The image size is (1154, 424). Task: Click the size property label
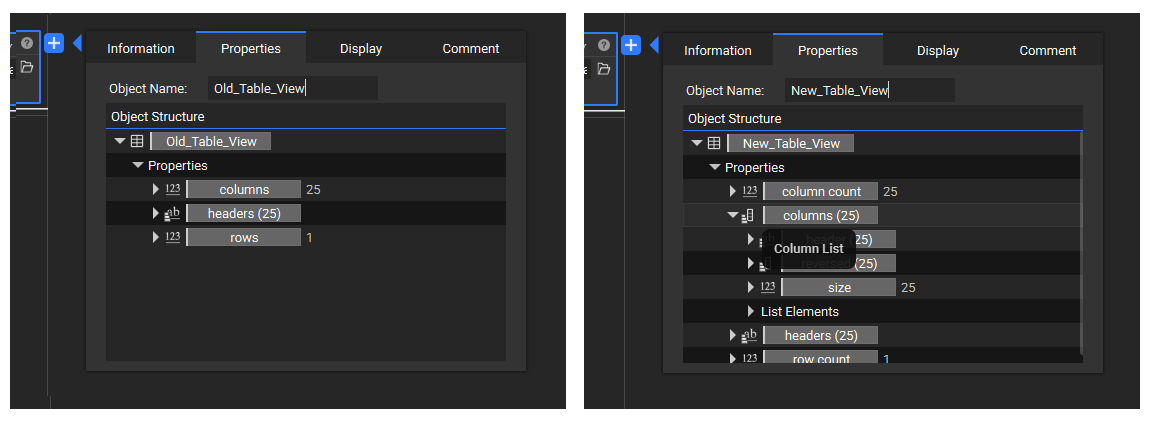pyautogui.click(x=838, y=288)
